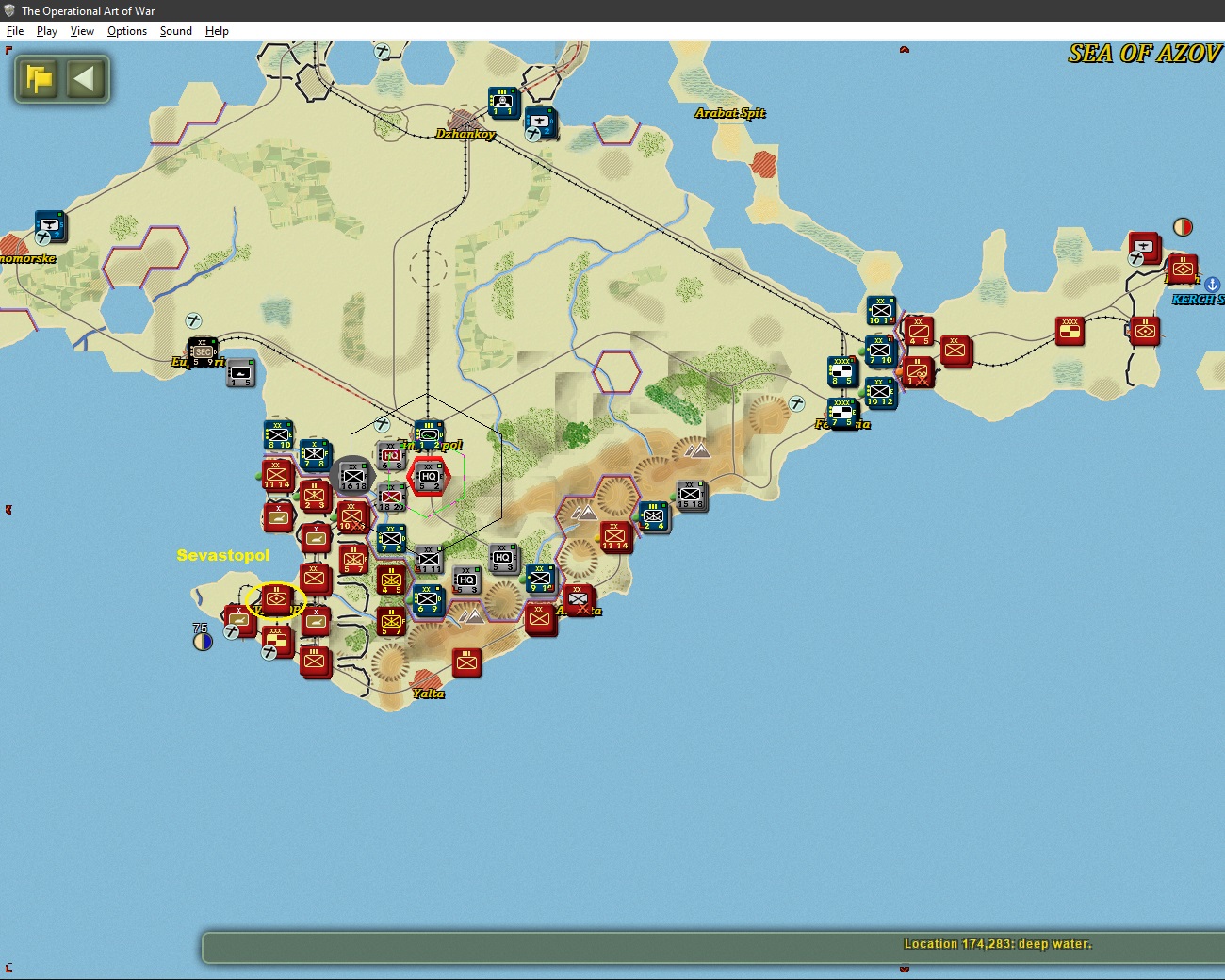Image resolution: width=1225 pixels, height=980 pixels.
Task: Click the Location 174,283 status text
Action: point(998,943)
